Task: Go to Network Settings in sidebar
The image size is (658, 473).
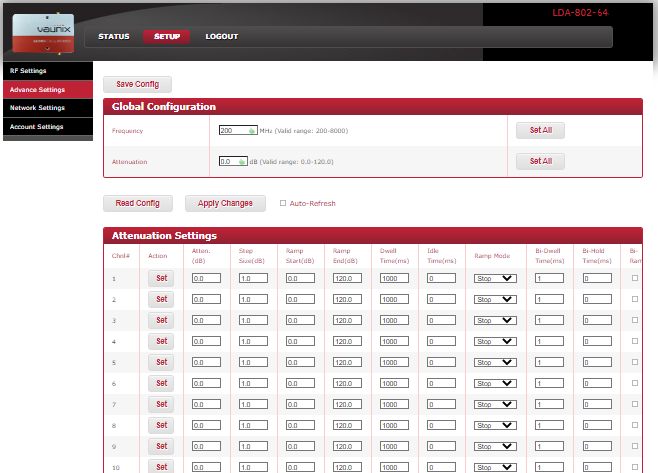Action: (x=37, y=108)
